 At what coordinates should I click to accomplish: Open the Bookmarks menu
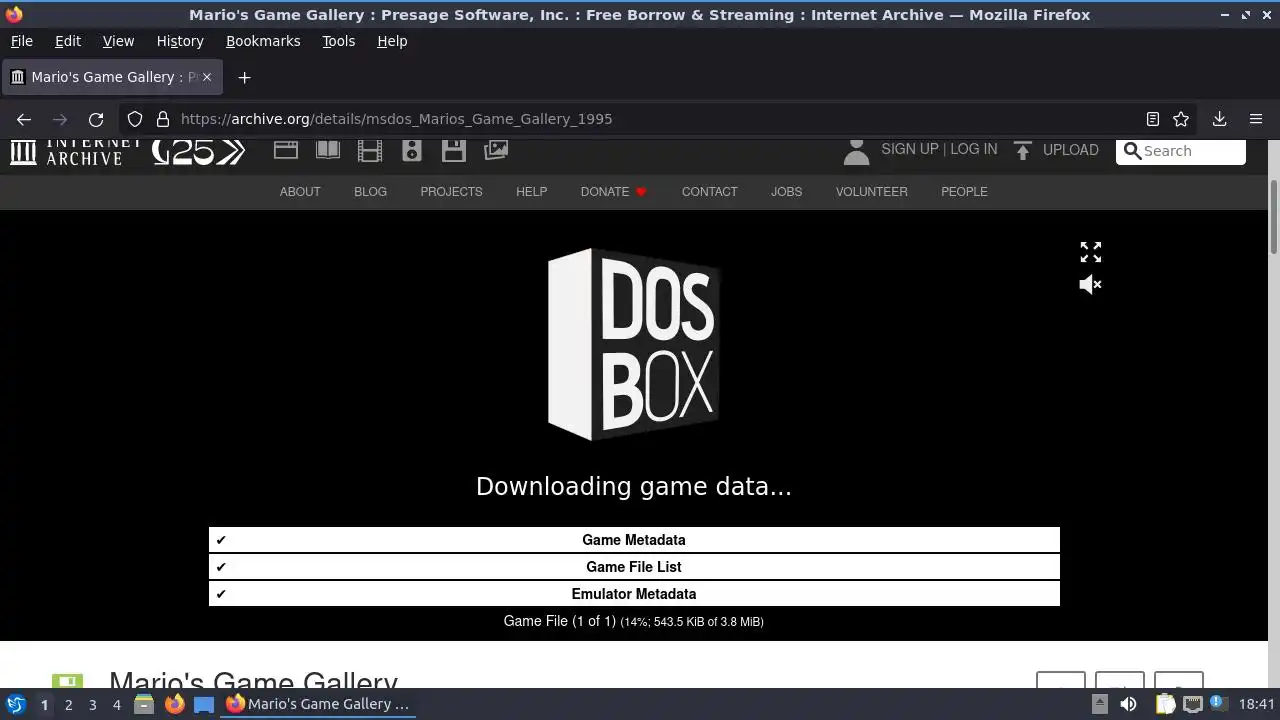point(263,41)
